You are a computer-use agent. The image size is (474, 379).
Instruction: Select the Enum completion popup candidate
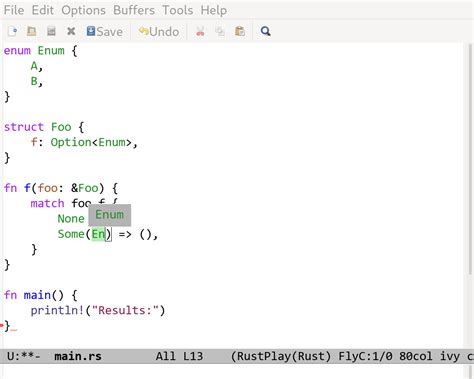click(x=110, y=215)
